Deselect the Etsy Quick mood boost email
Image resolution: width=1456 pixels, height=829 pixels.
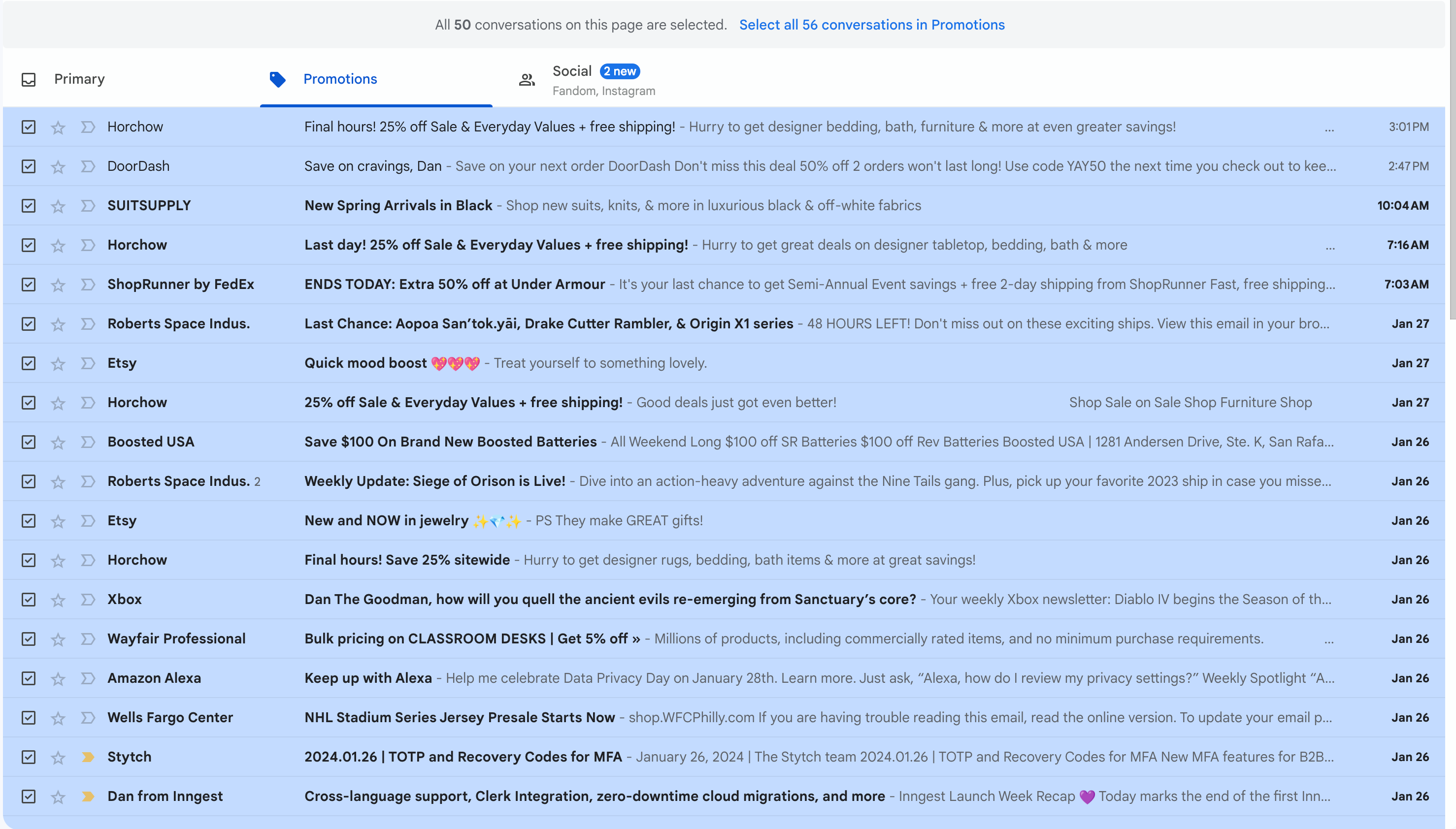[29, 363]
